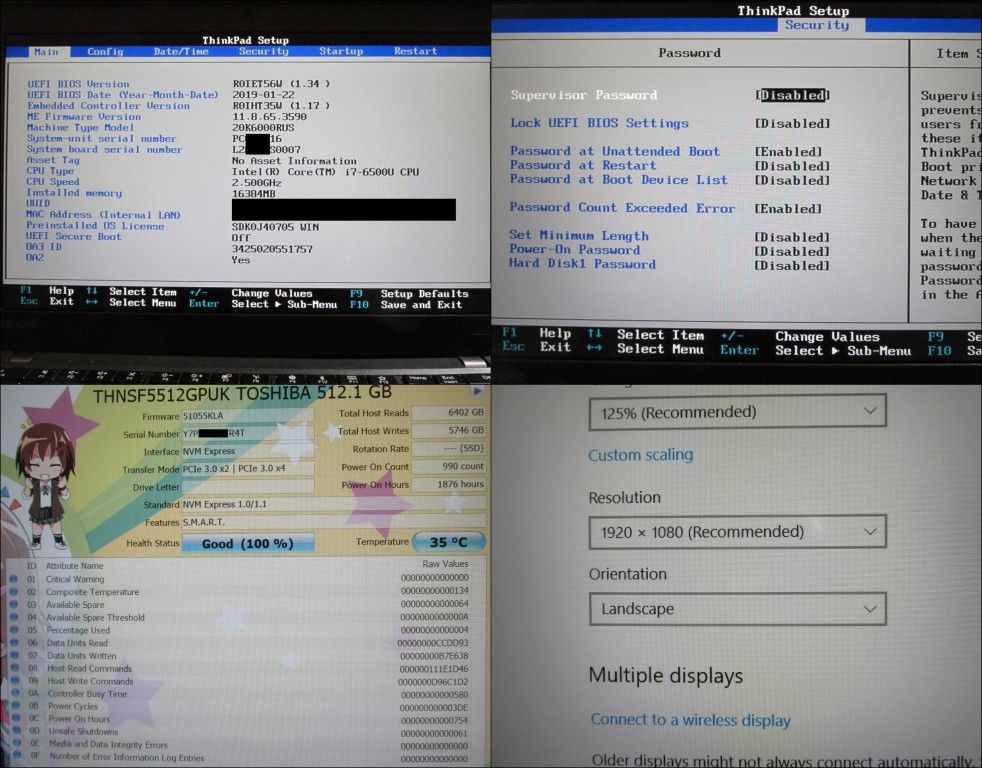The height and width of the screenshot is (768, 982).
Task: Click the Total Host Writes 5746 GB value
Action: (x=448, y=430)
